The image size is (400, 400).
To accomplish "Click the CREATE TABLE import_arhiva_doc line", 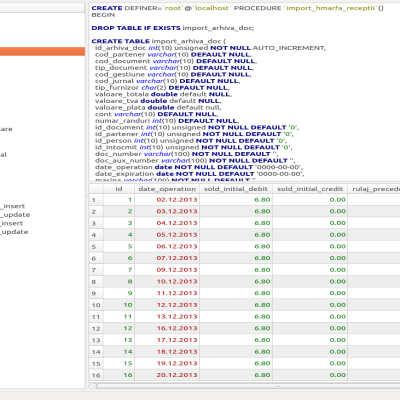I will coord(159,41).
